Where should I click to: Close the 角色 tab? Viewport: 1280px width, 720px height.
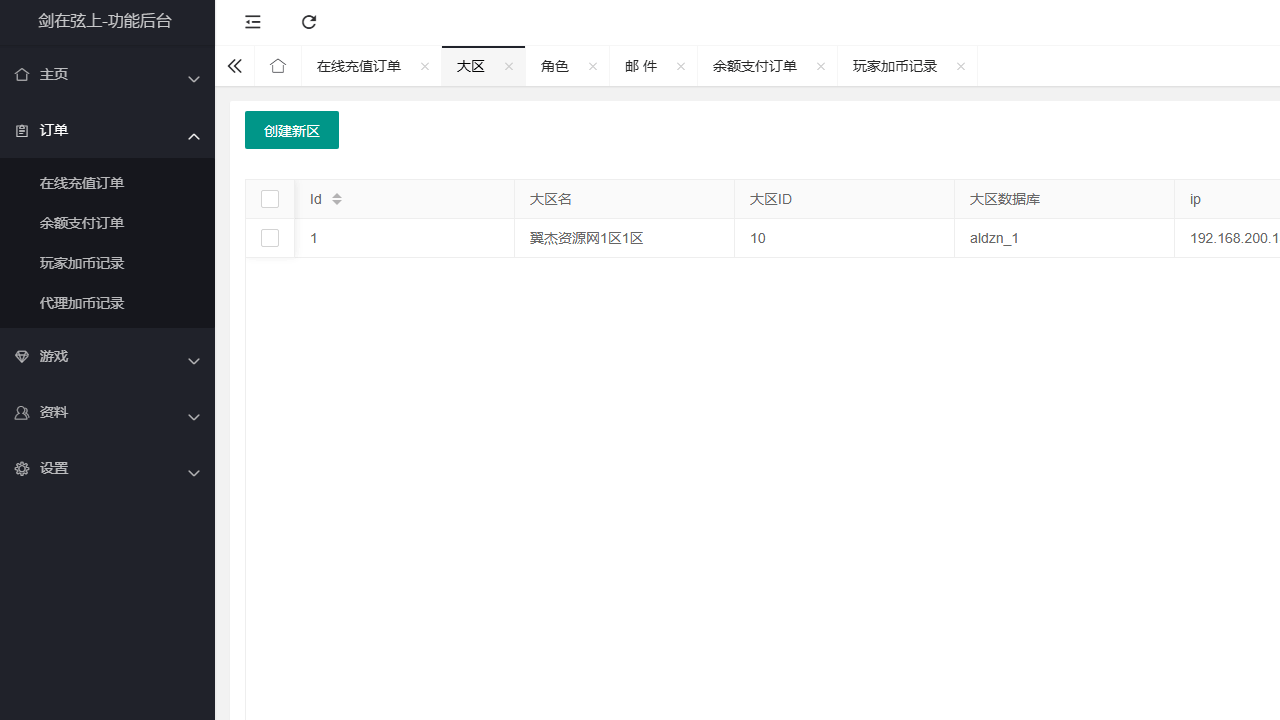point(593,66)
